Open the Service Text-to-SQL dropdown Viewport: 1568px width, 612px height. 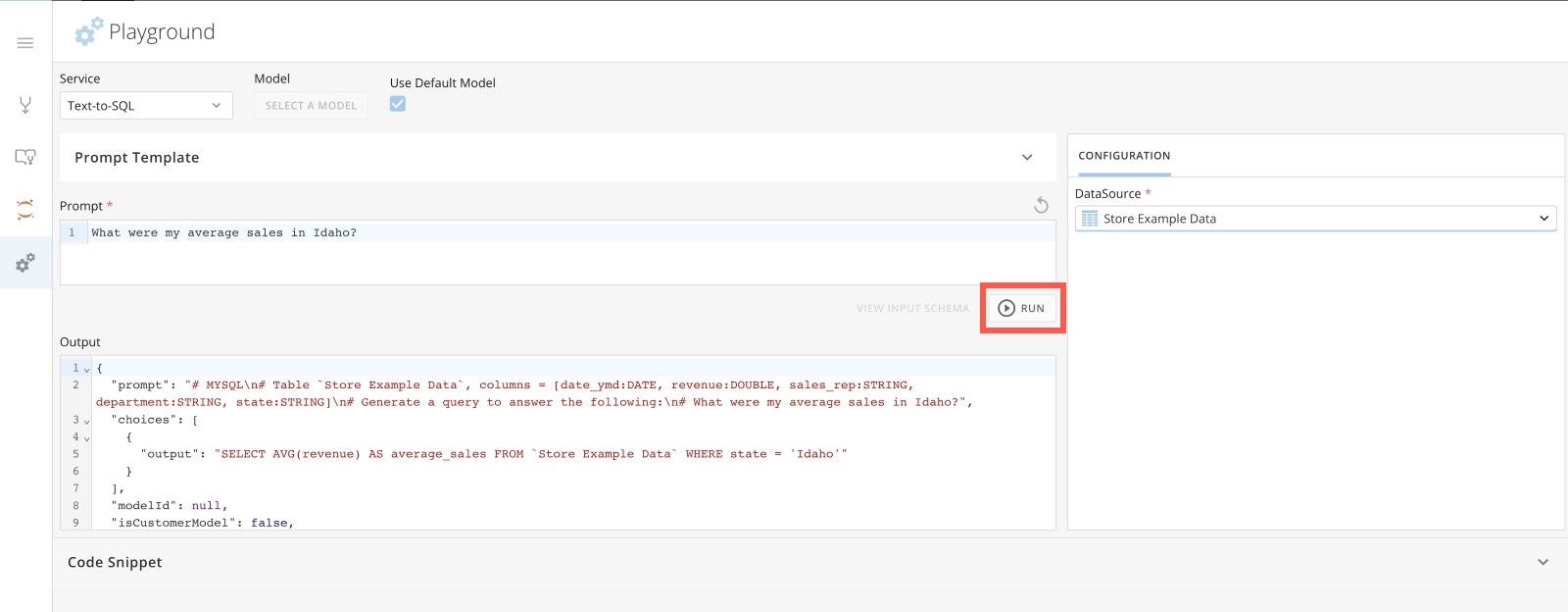[146, 106]
